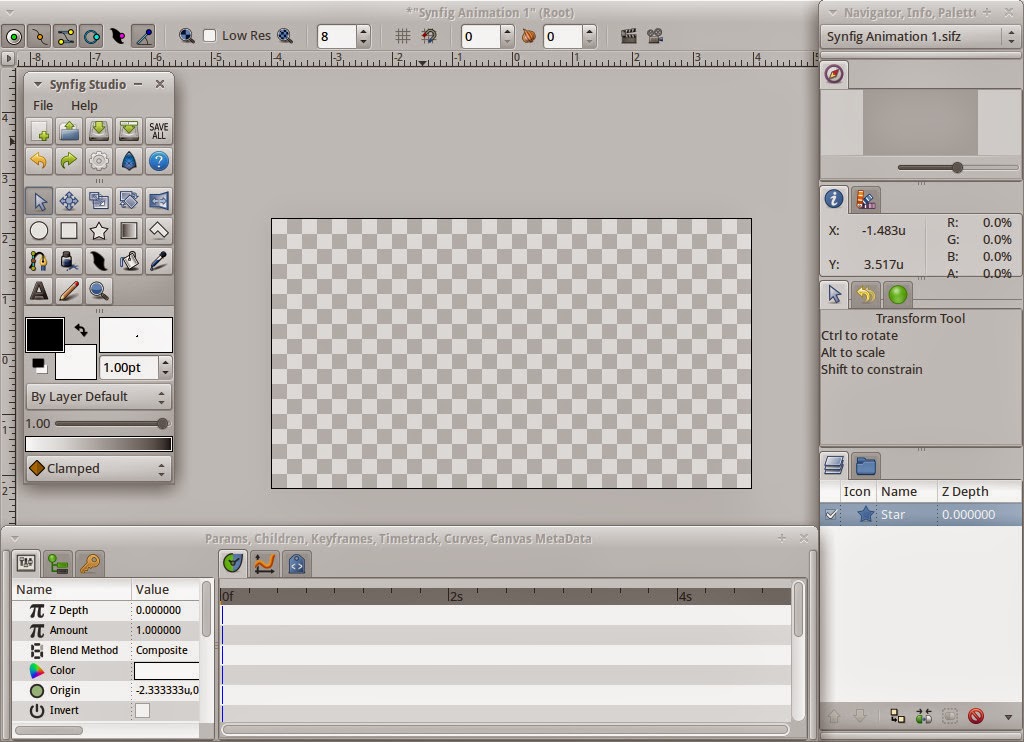
Task: Select the Text tool
Action: [x=39, y=291]
